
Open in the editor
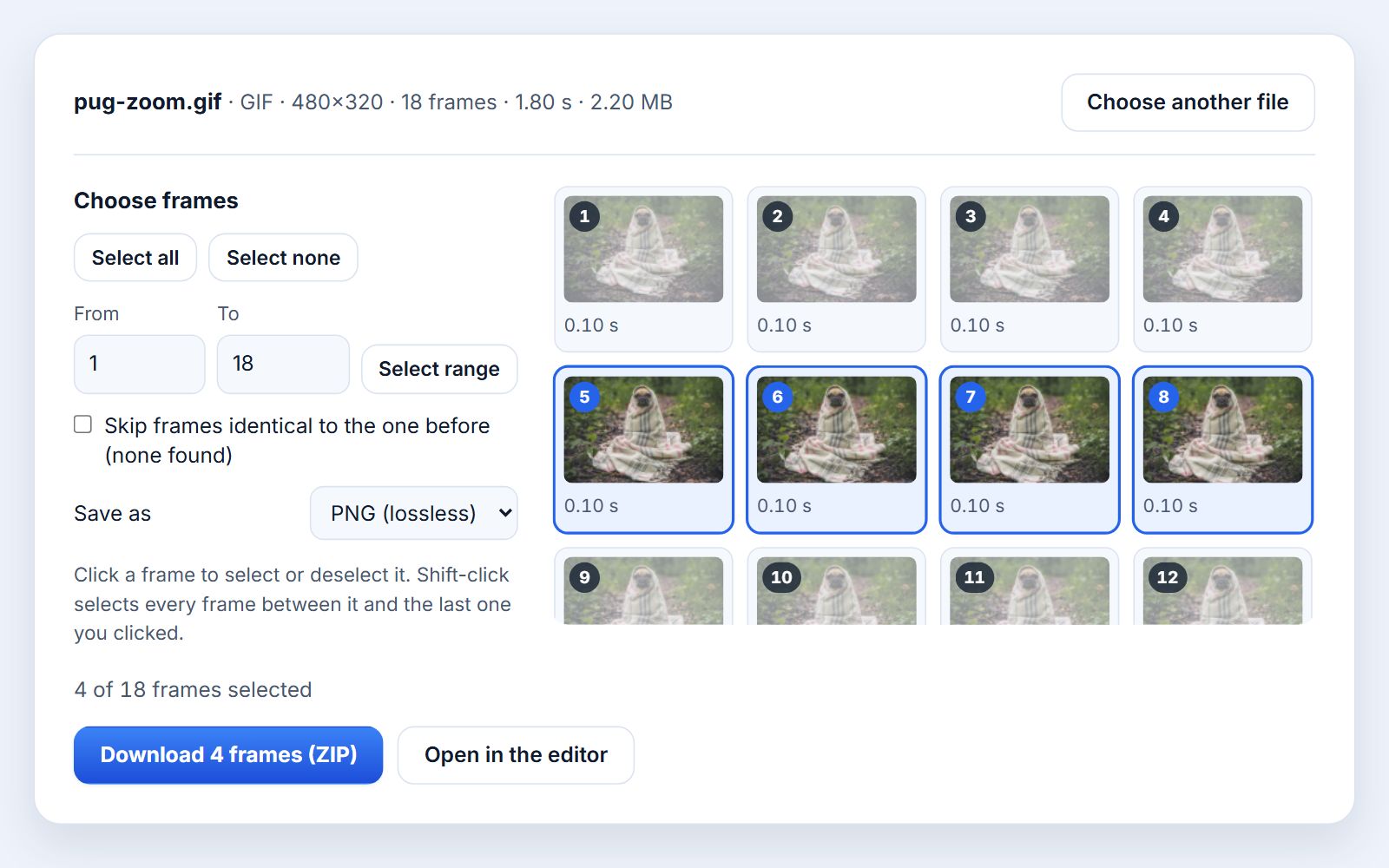(516, 755)
